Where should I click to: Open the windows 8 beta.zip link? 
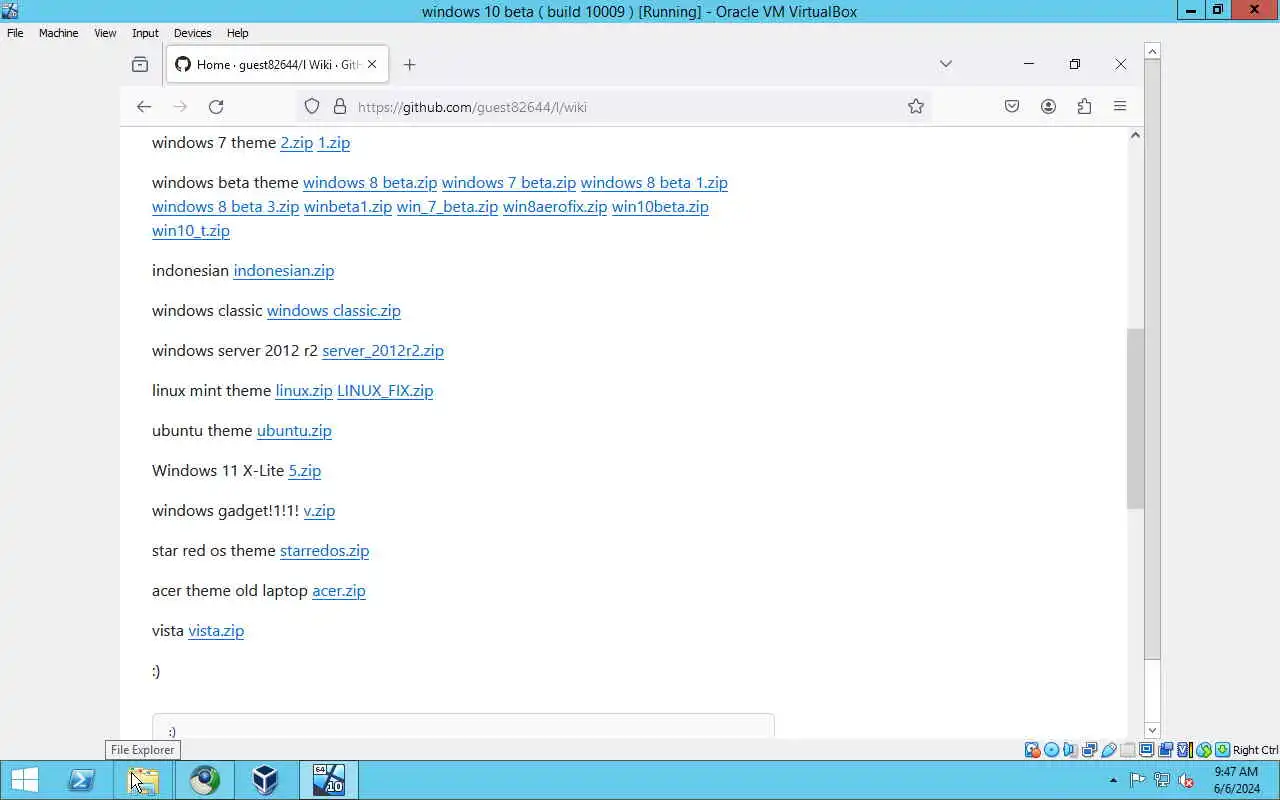point(370,182)
